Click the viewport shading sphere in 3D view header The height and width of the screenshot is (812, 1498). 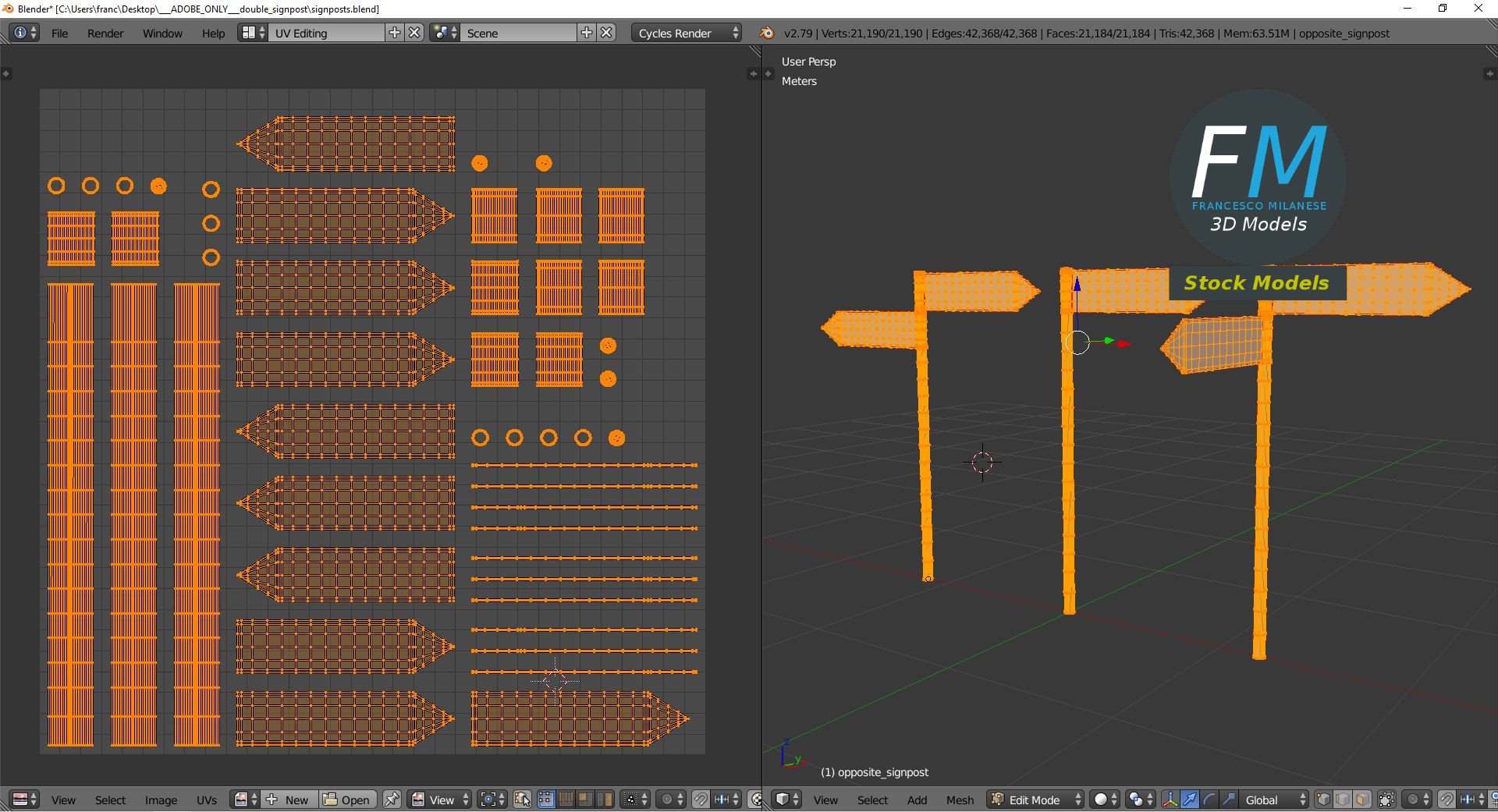point(1099,800)
